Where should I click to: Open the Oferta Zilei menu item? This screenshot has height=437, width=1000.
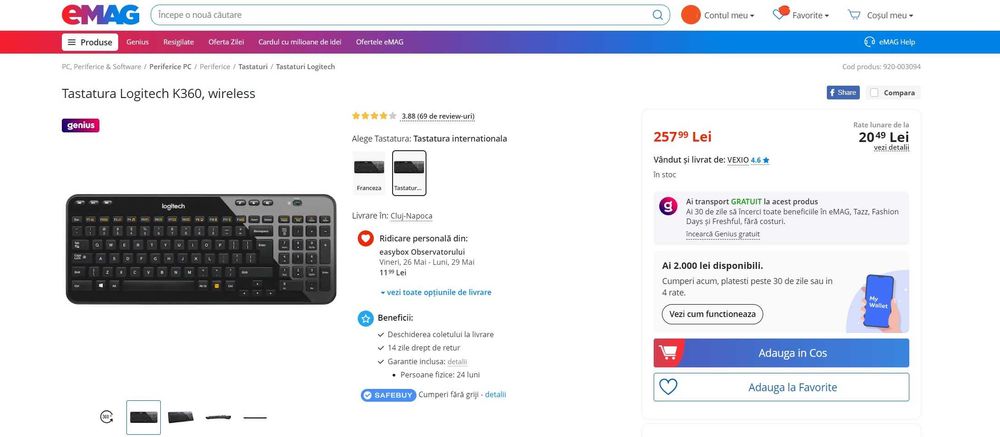(x=226, y=42)
